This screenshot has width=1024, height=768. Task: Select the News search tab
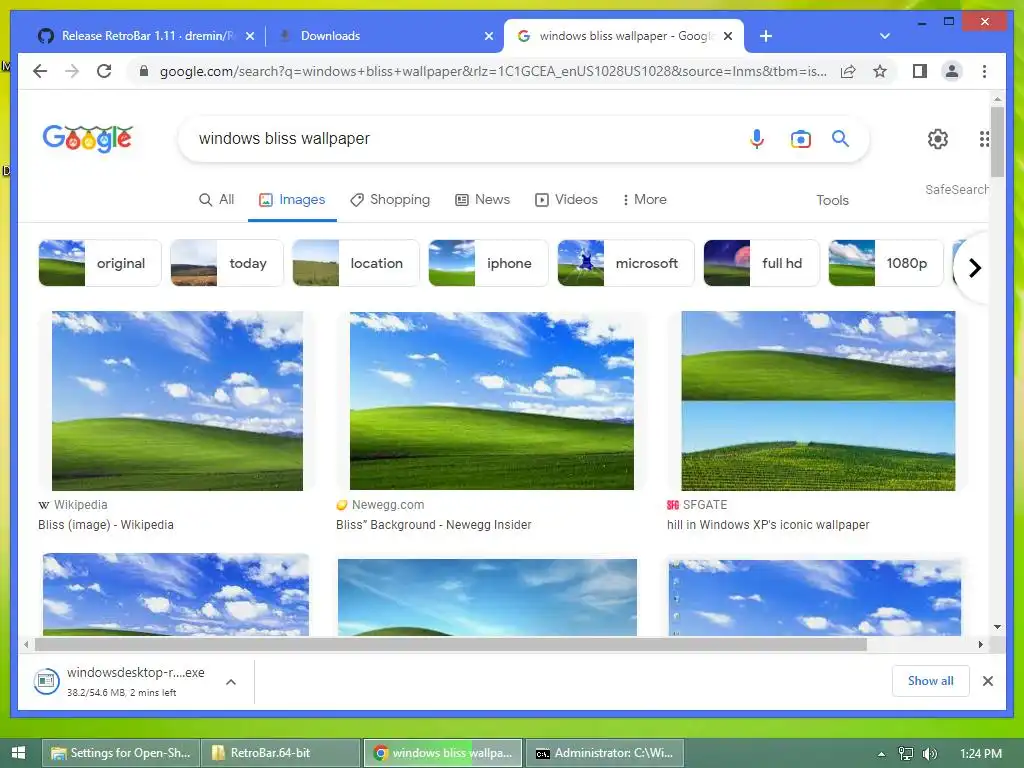(482, 199)
